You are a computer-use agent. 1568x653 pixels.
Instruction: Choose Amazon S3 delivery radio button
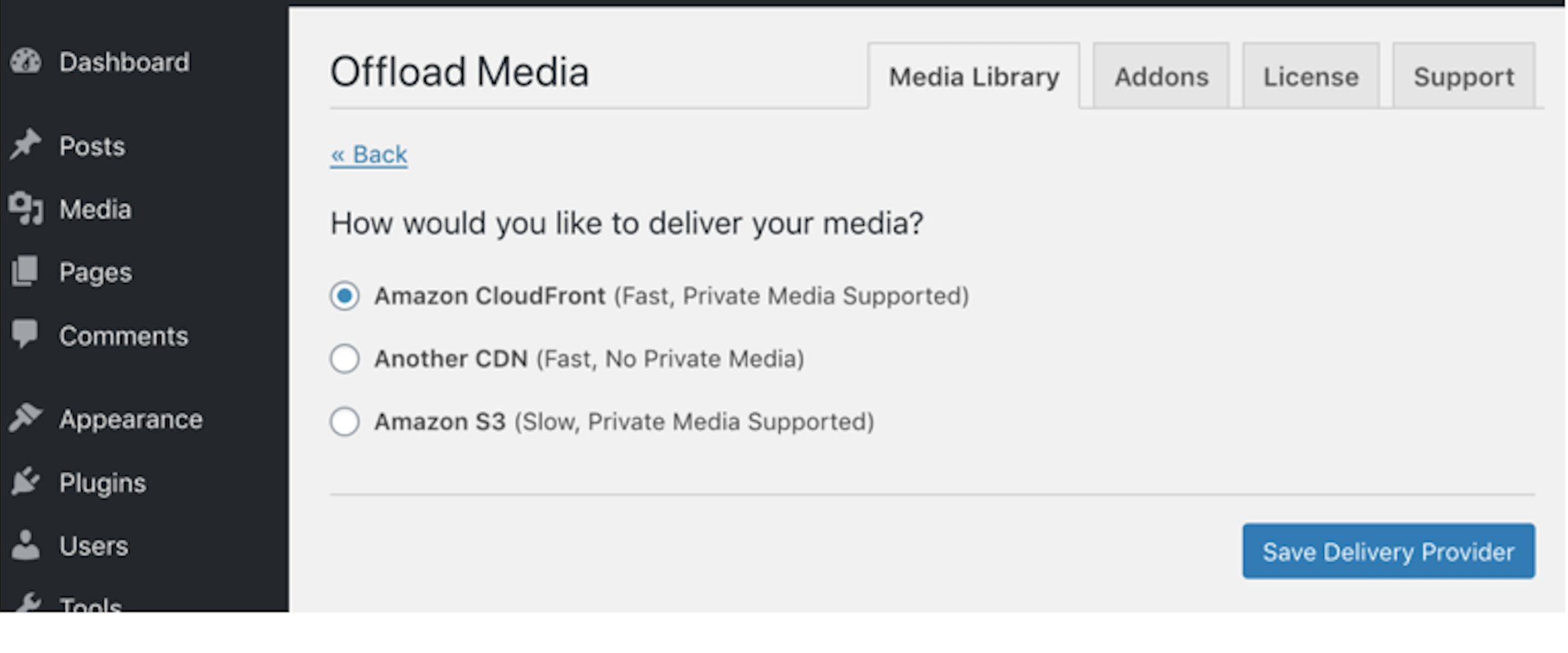(344, 422)
